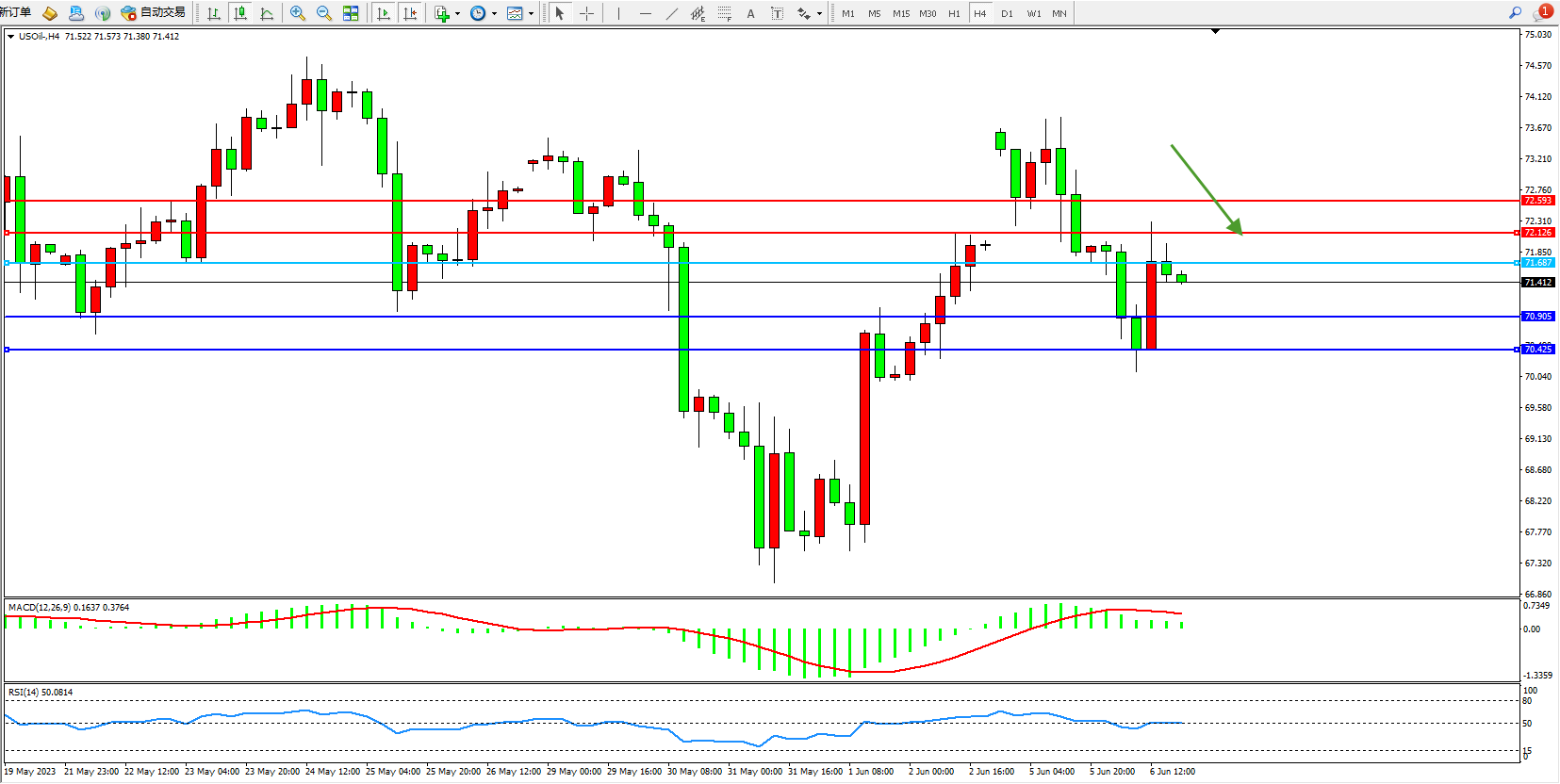Click the Zoom Out magnifier icon

[x=324, y=13]
